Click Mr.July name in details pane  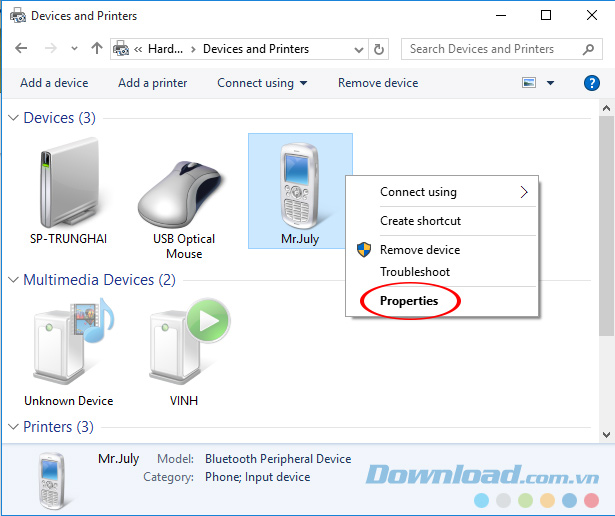(x=118, y=459)
